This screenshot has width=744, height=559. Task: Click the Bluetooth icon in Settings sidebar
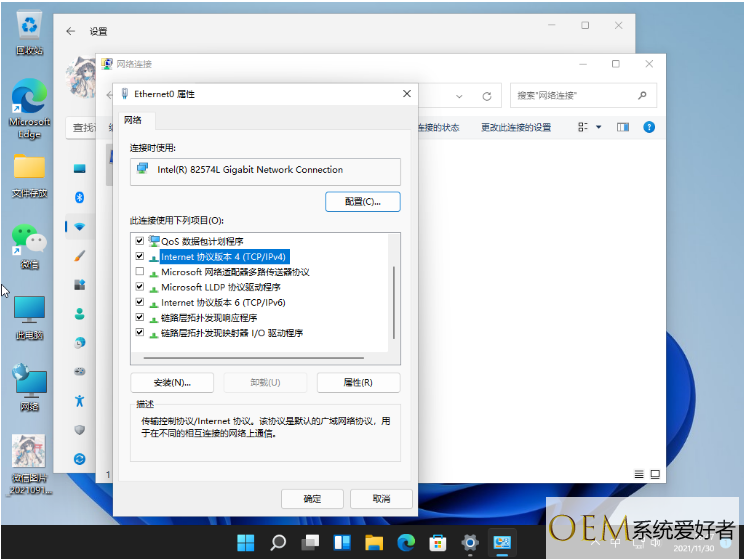point(80,196)
